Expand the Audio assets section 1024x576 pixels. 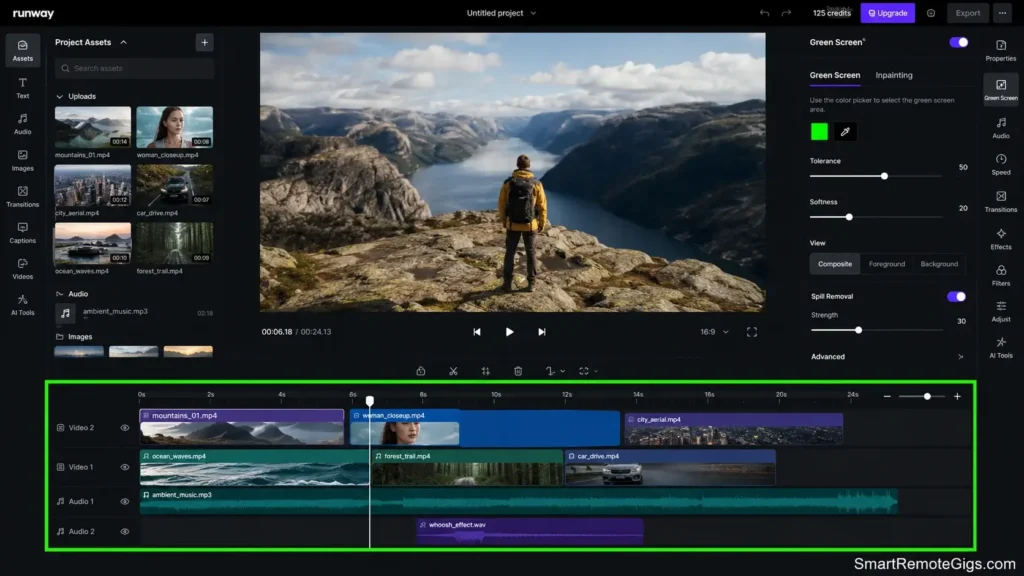point(59,294)
